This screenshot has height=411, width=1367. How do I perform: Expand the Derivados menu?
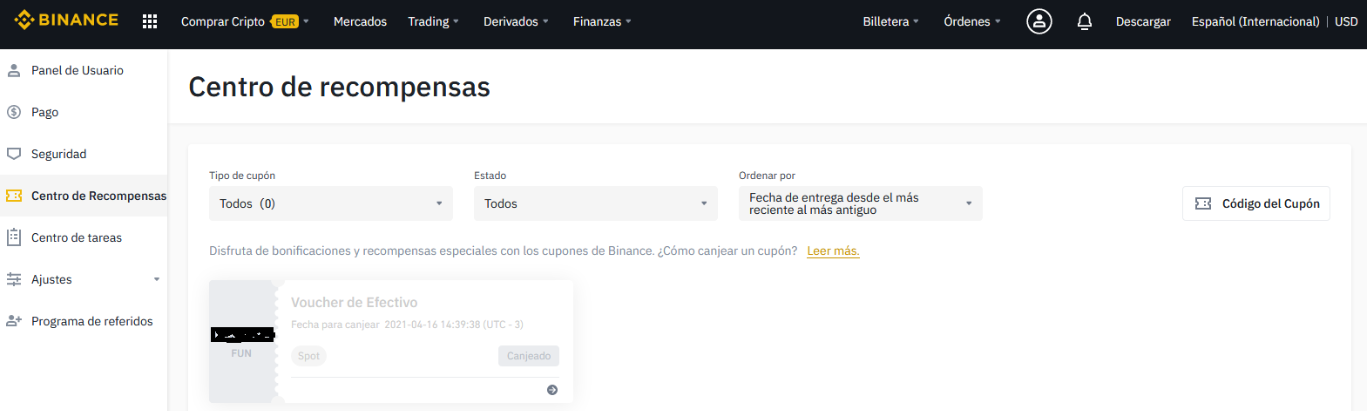[516, 21]
